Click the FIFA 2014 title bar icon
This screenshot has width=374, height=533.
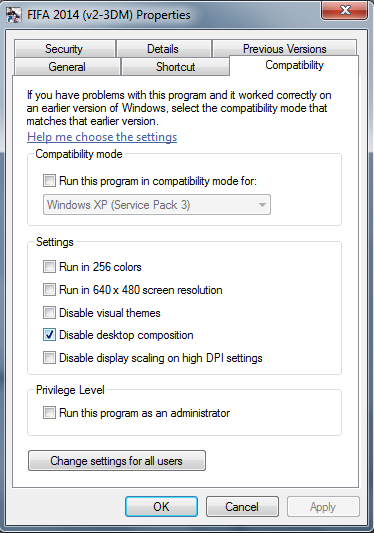[x=14, y=15]
